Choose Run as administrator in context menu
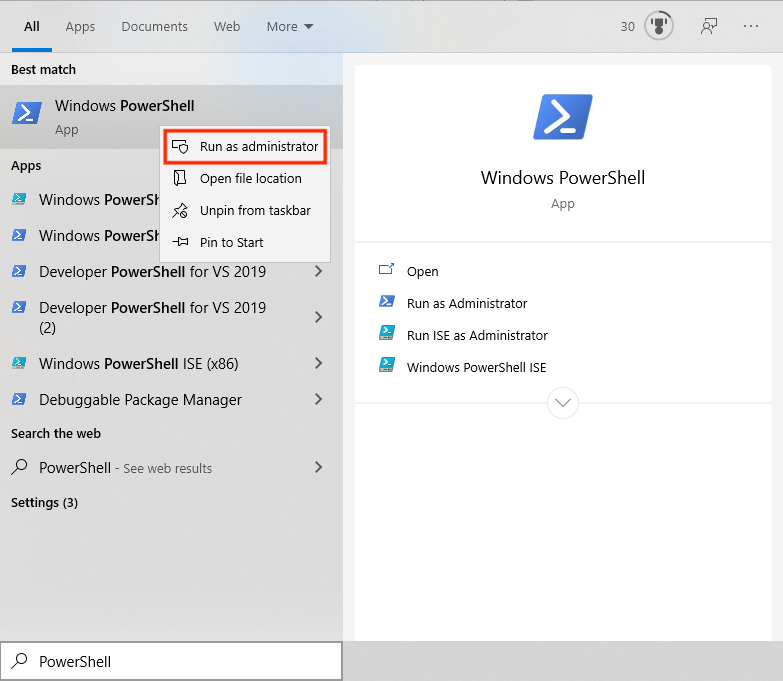This screenshot has height=681, width=783. [245, 146]
